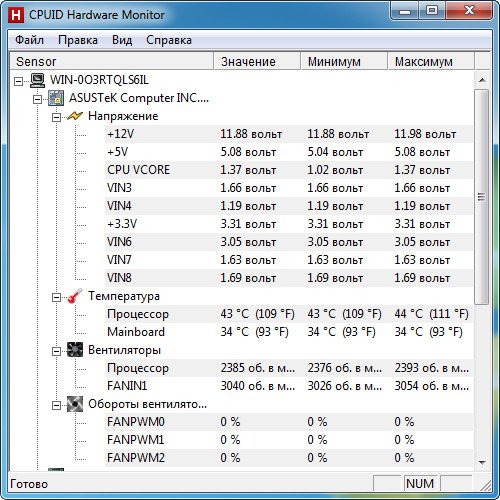Select the FANIN1 fan row
The image size is (500, 500).
click(x=289, y=386)
